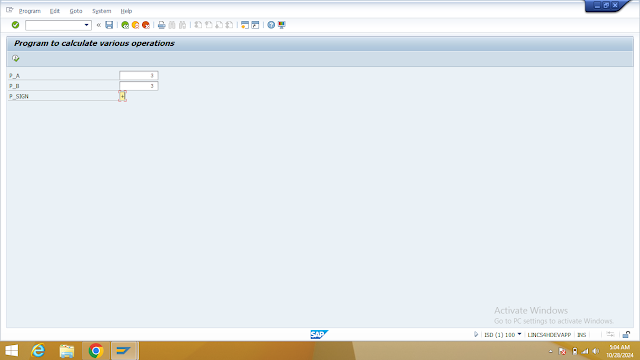
Task: Click the P_A parameter label
Action: click(14, 76)
